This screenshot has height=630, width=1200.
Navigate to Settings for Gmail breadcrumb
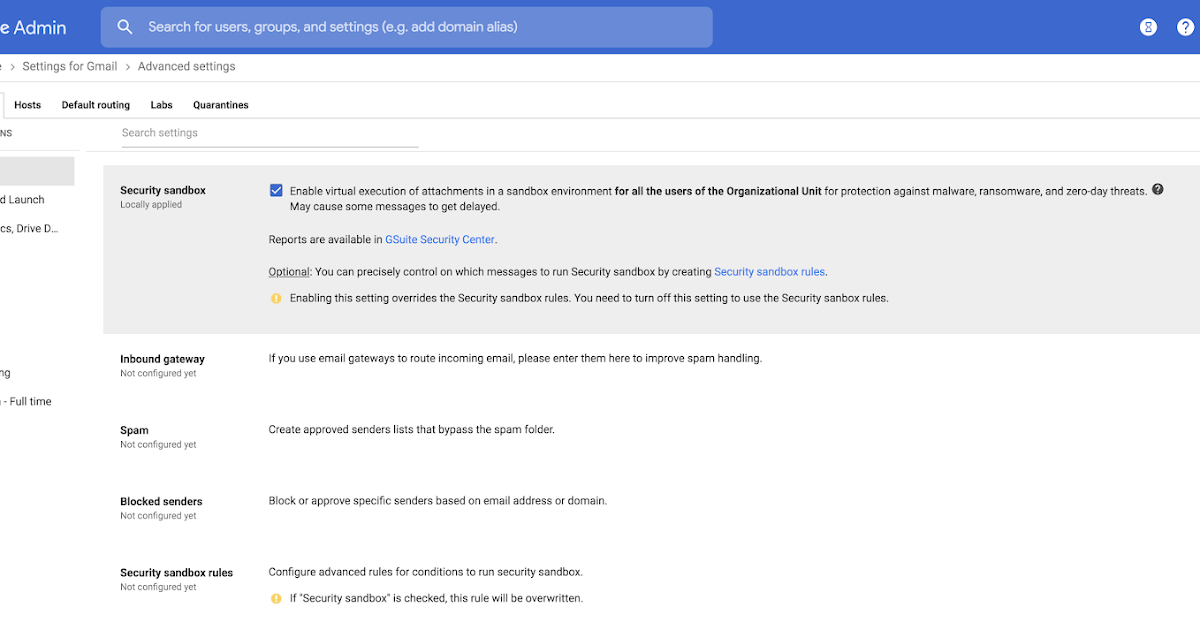[69, 65]
